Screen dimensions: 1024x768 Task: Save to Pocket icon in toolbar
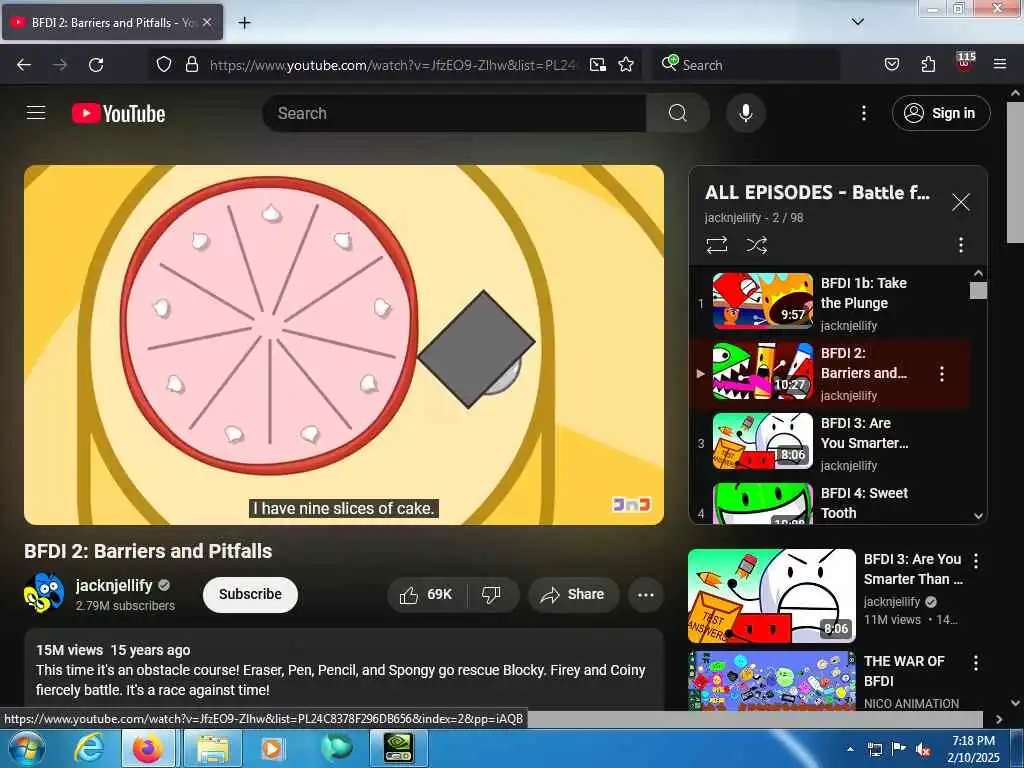coord(891,64)
